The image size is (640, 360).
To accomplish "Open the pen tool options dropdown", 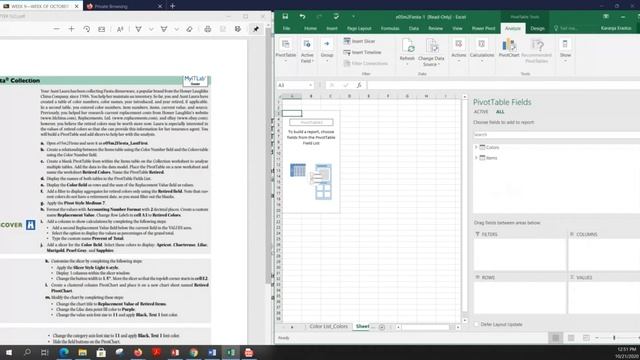I will pyautogui.click(x=151, y=29).
